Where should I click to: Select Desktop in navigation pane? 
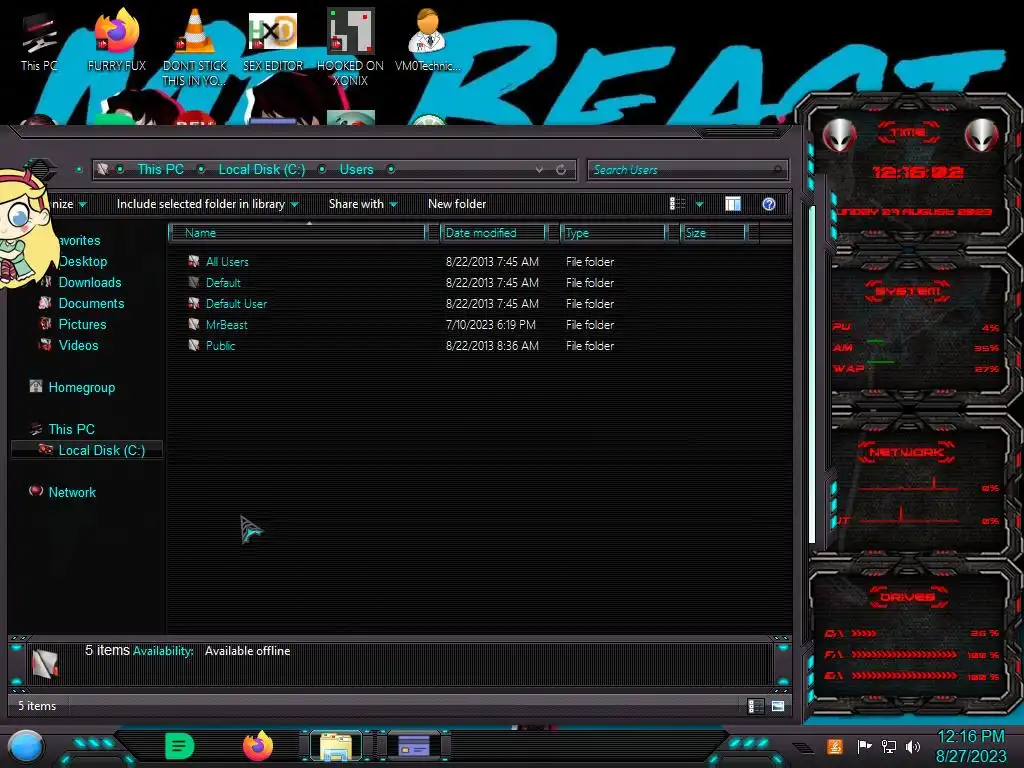pyautogui.click(x=82, y=262)
